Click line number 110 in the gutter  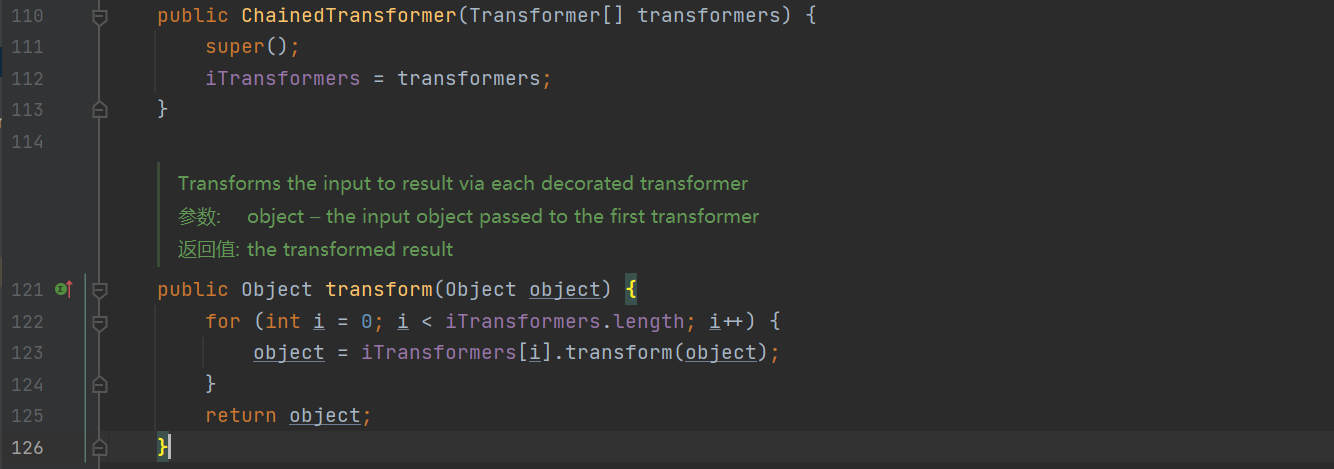(27, 17)
